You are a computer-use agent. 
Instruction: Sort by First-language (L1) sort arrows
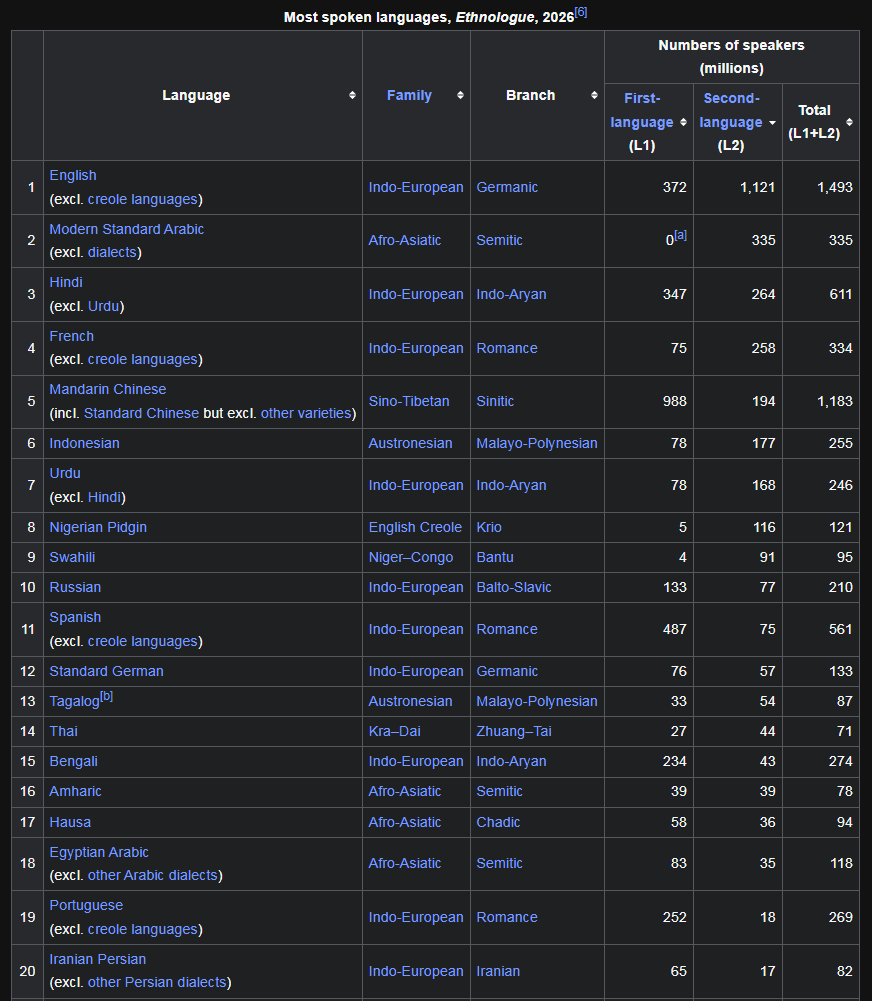pos(683,122)
